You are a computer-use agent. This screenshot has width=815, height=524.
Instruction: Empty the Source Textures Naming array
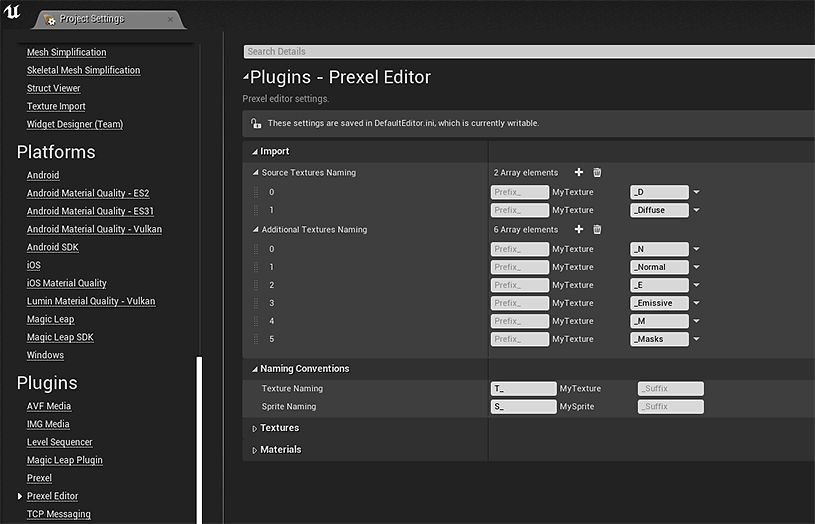coord(597,172)
